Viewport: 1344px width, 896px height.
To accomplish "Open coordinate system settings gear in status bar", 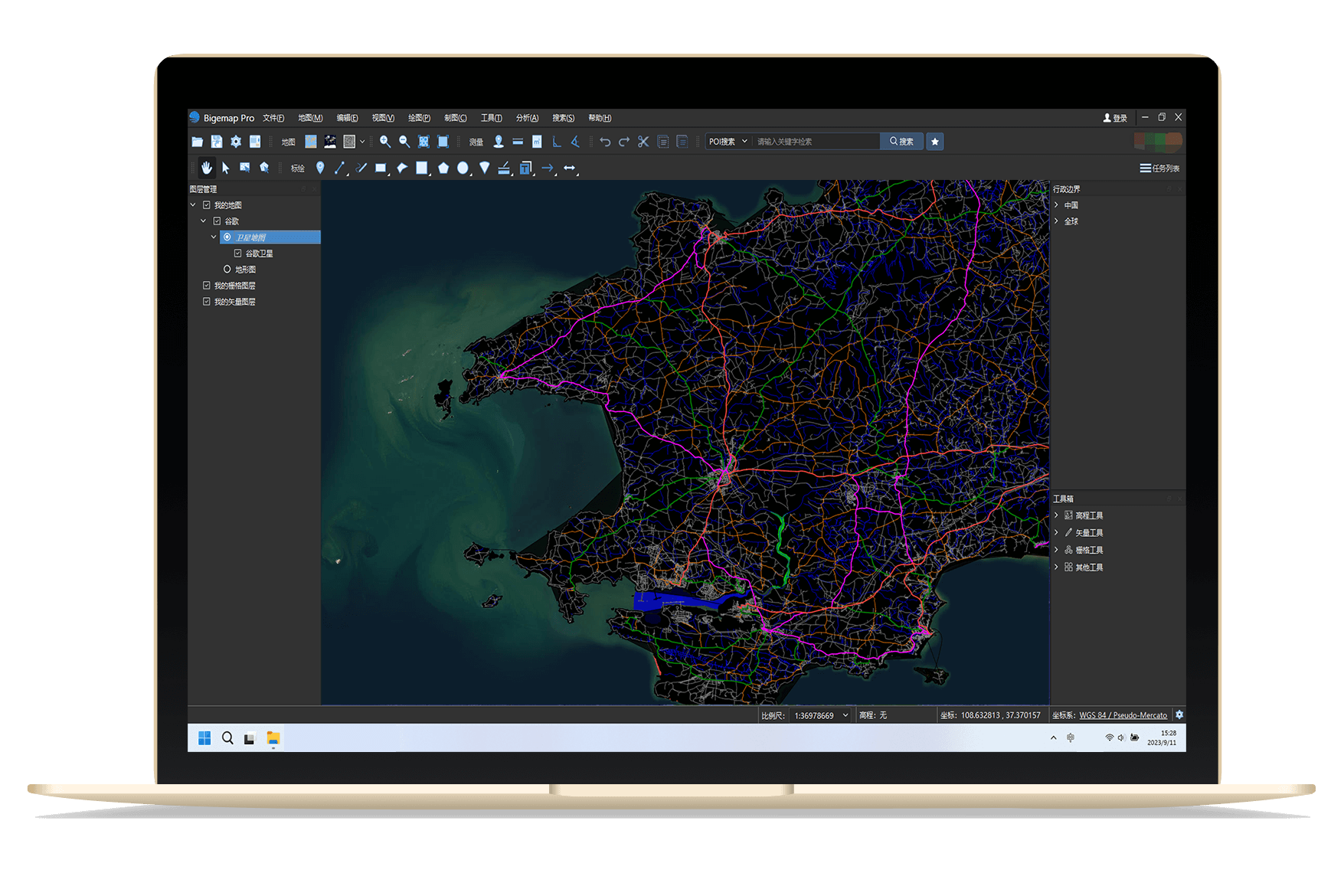I will click(1179, 715).
